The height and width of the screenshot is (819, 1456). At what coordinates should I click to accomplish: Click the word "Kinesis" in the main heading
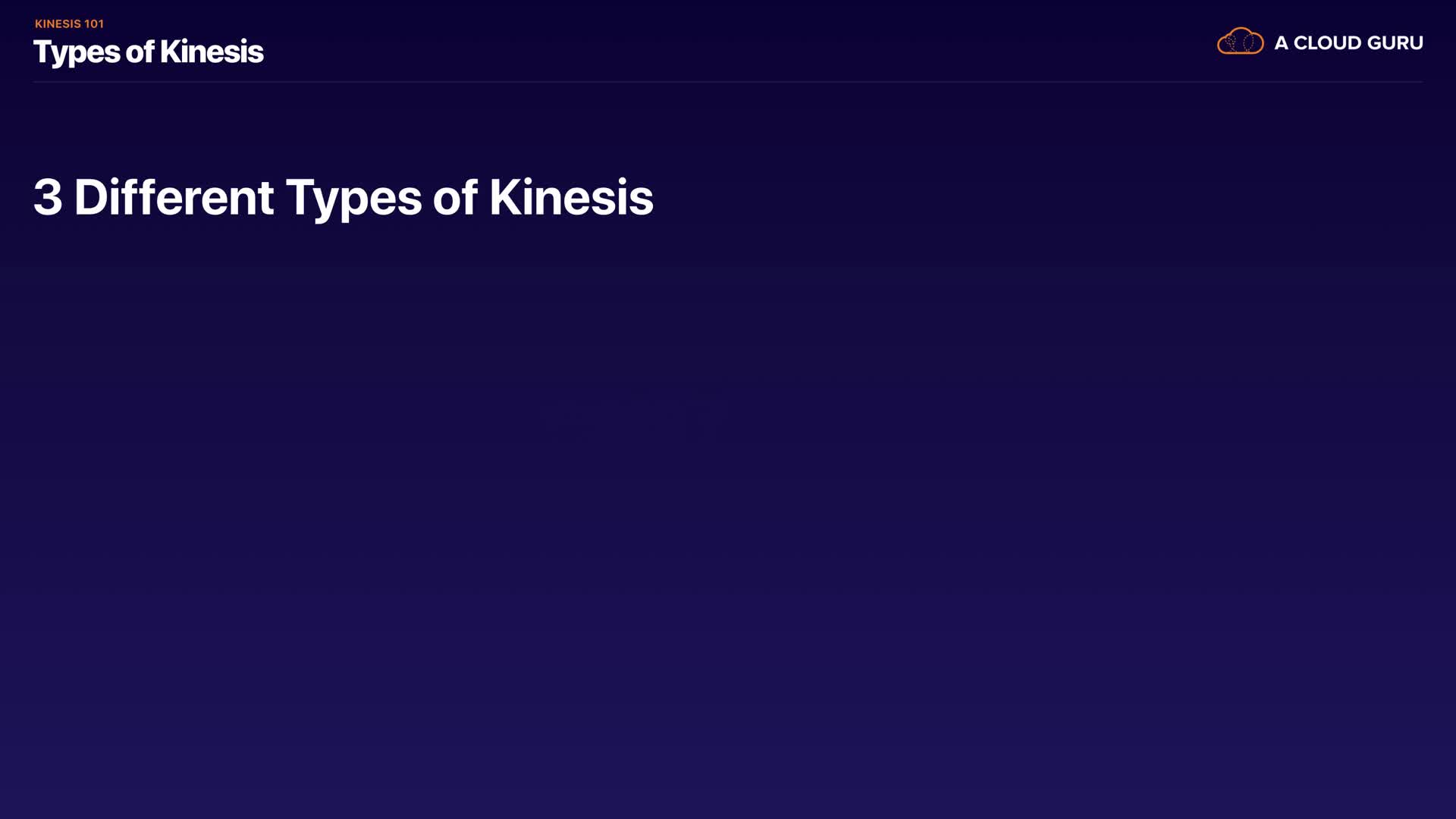[x=571, y=198]
